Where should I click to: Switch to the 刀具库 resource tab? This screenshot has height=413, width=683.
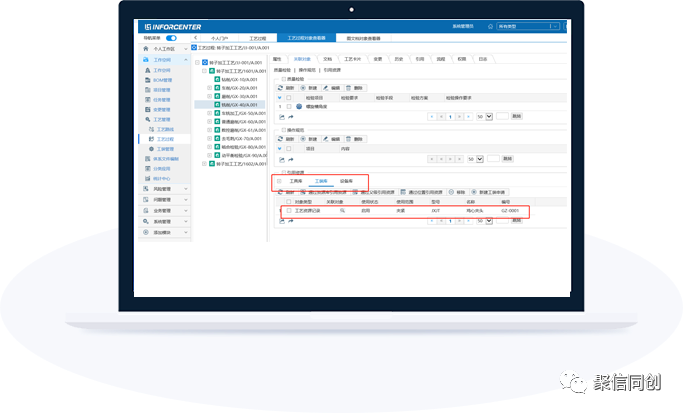296,181
